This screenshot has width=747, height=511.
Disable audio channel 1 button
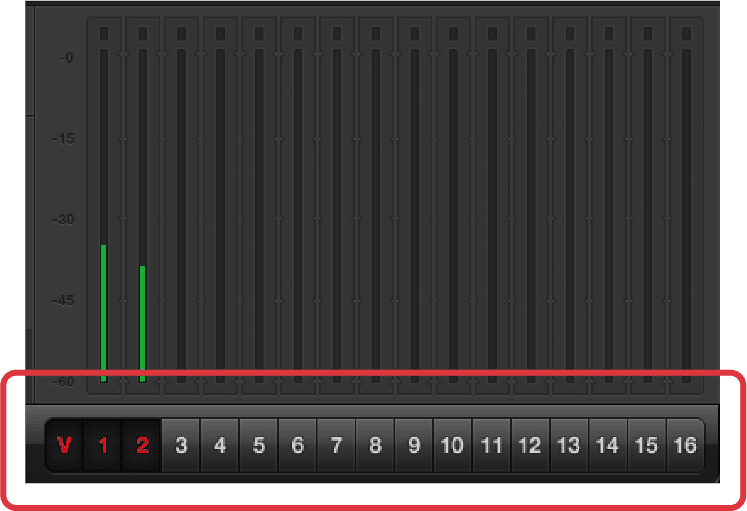pos(103,445)
